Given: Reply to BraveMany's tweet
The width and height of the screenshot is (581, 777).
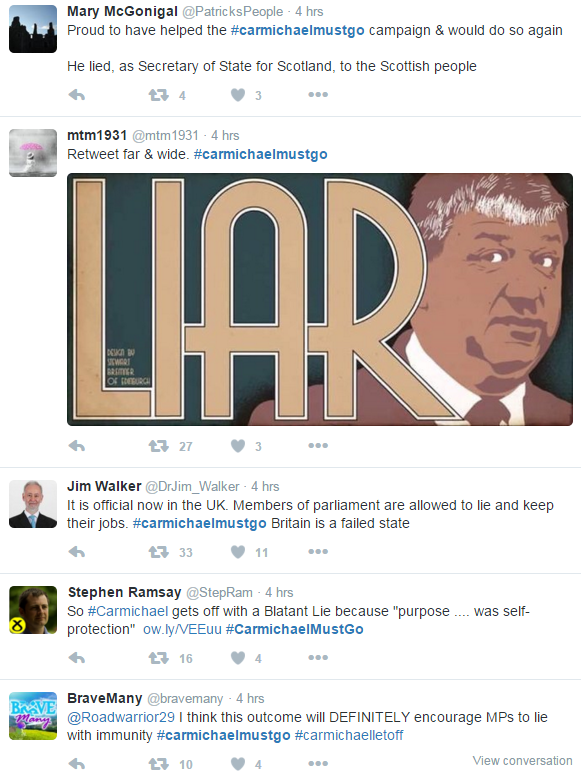Looking at the screenshot, I should (x=77, y=764).
